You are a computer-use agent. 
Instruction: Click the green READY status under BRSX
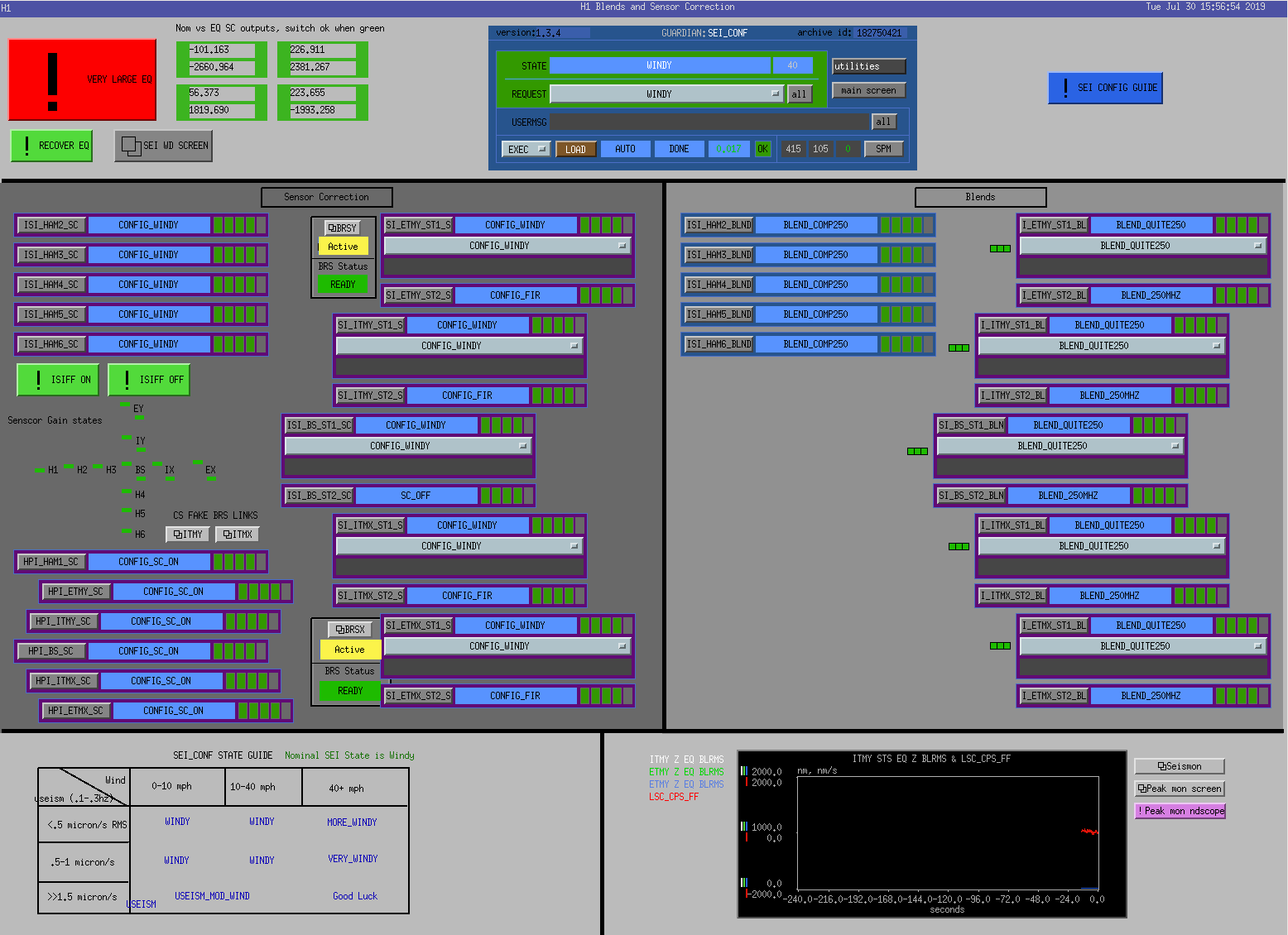tap(350, 691)
